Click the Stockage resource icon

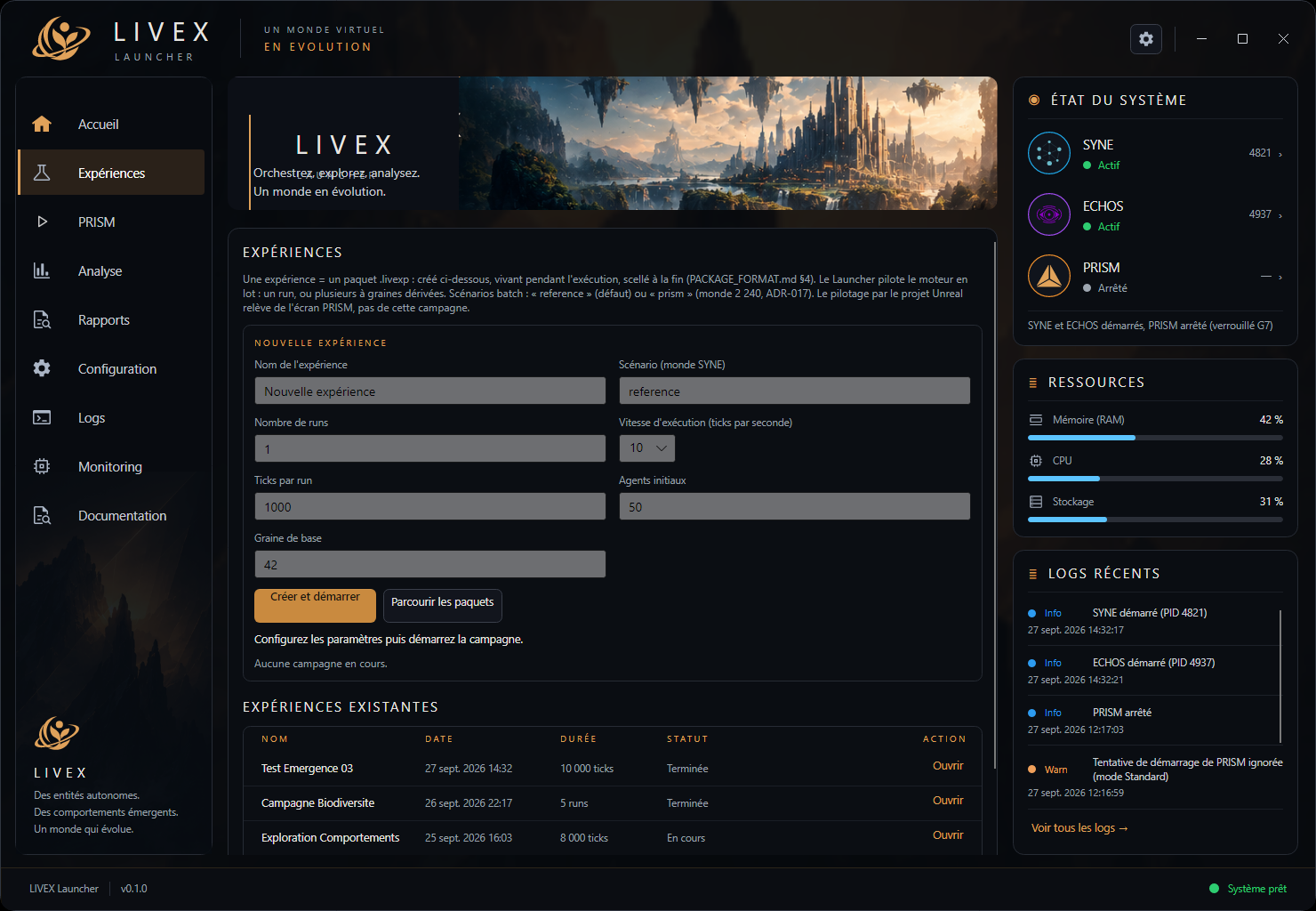(x=1036, y=502)
